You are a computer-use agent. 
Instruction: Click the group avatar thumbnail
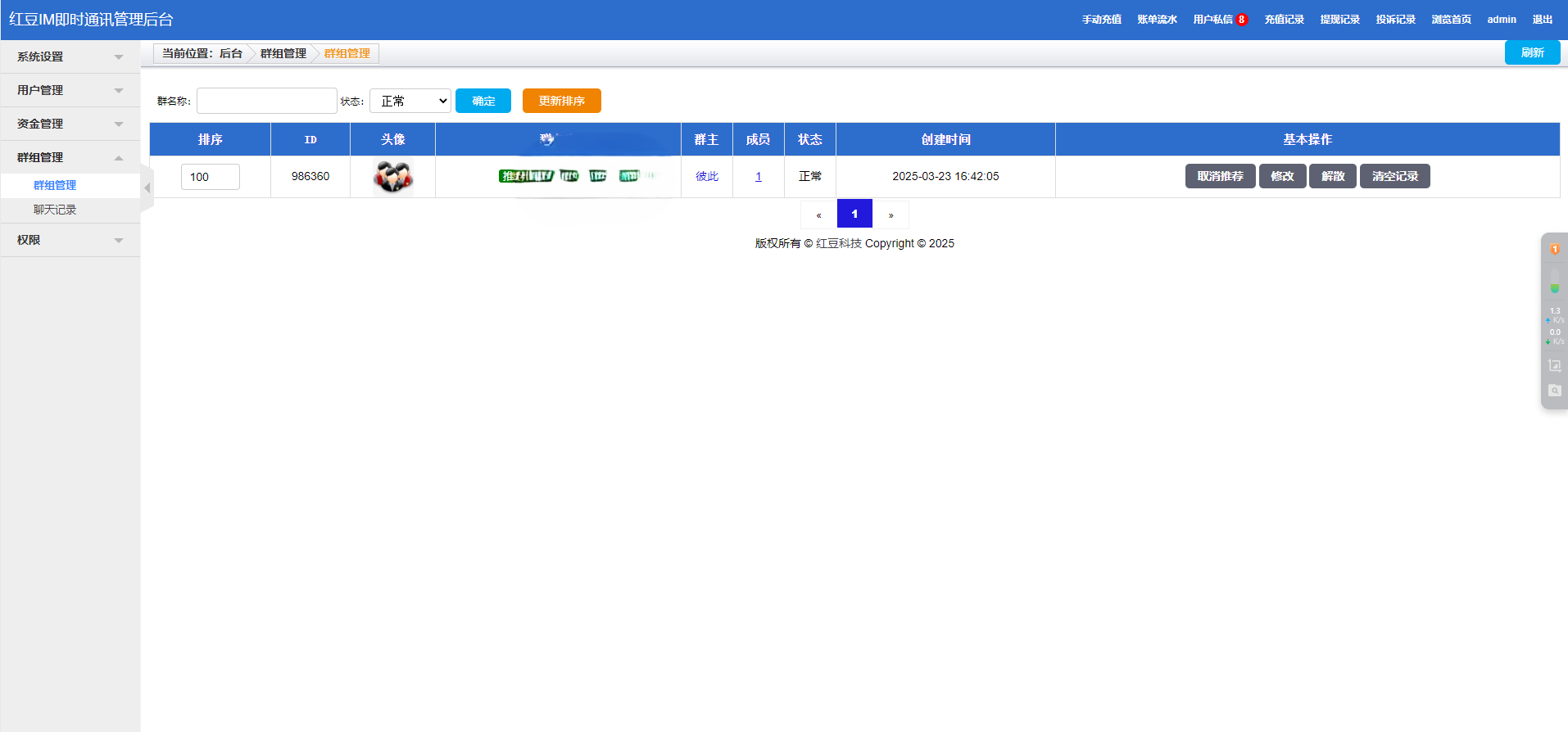point(393,177)
